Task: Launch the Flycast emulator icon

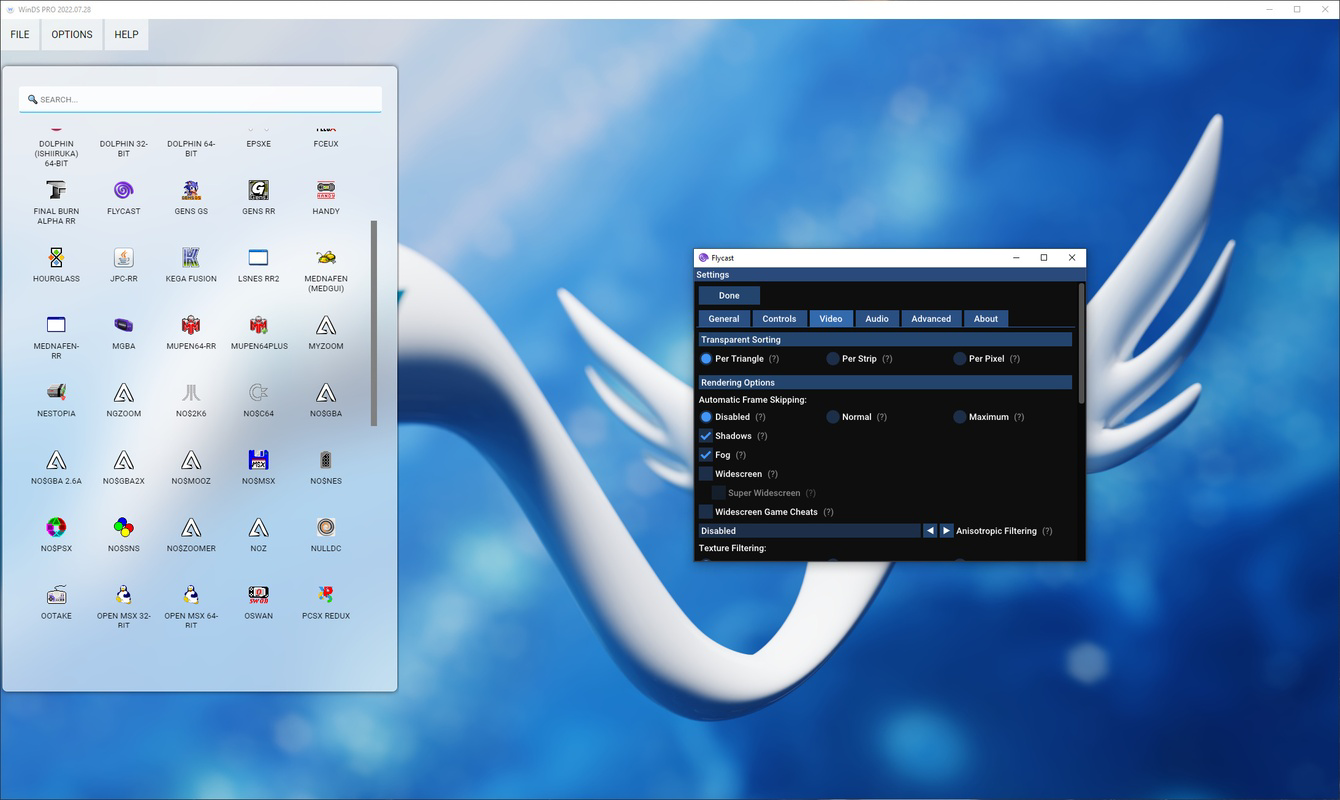Action: click(123, 190)
